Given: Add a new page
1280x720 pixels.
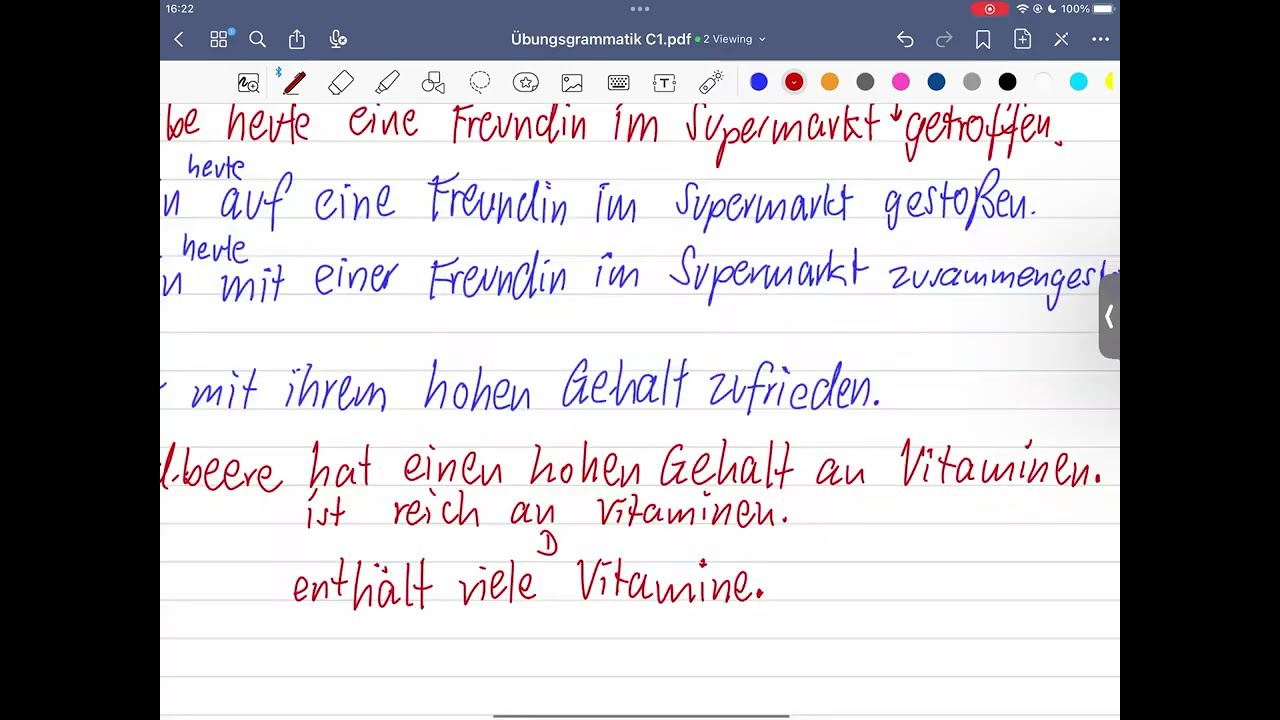Looking at the screenshot, I should pos(1022,39).
